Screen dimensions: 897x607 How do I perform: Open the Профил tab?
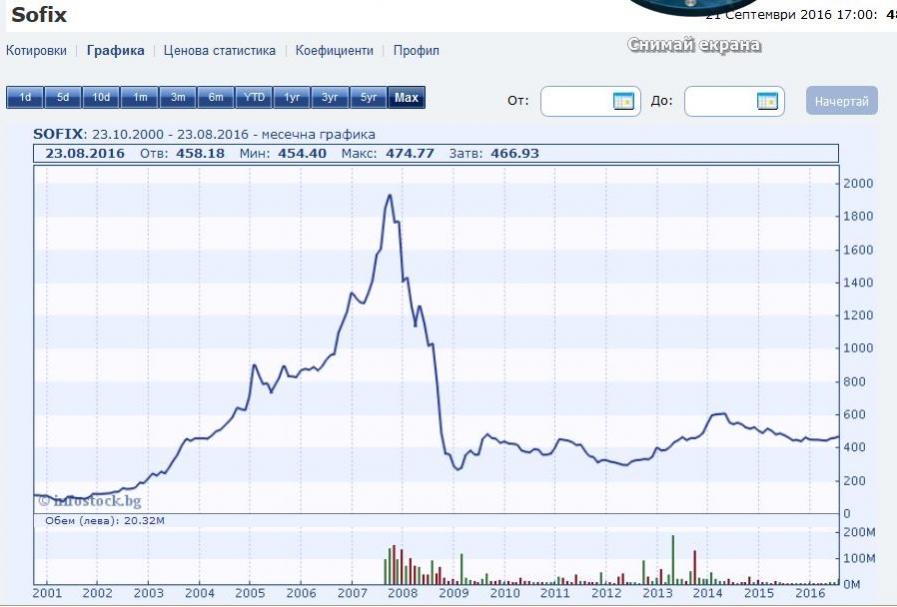click(x=416, y=50)
